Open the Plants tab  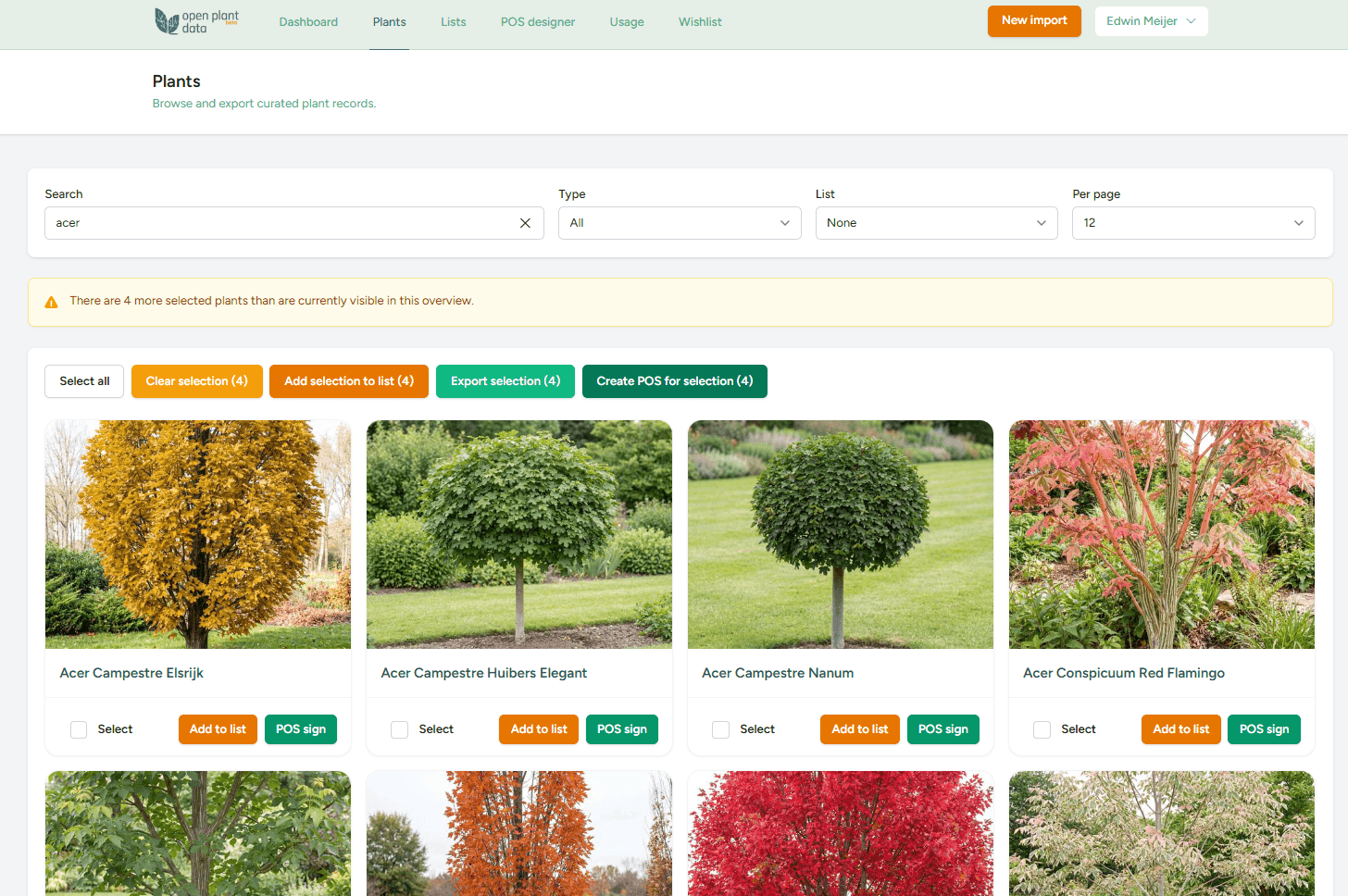click(390, 22)
